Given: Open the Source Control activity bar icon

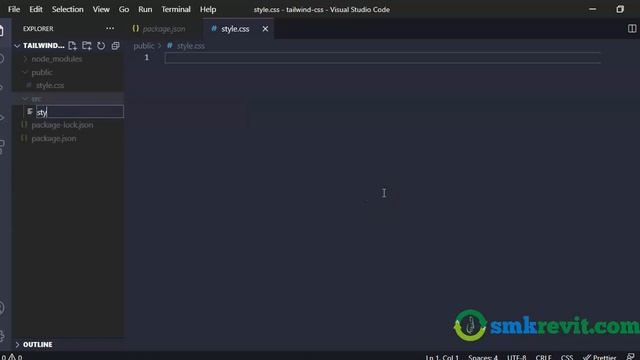Looking at the screenshot, I should click(2, 87).
